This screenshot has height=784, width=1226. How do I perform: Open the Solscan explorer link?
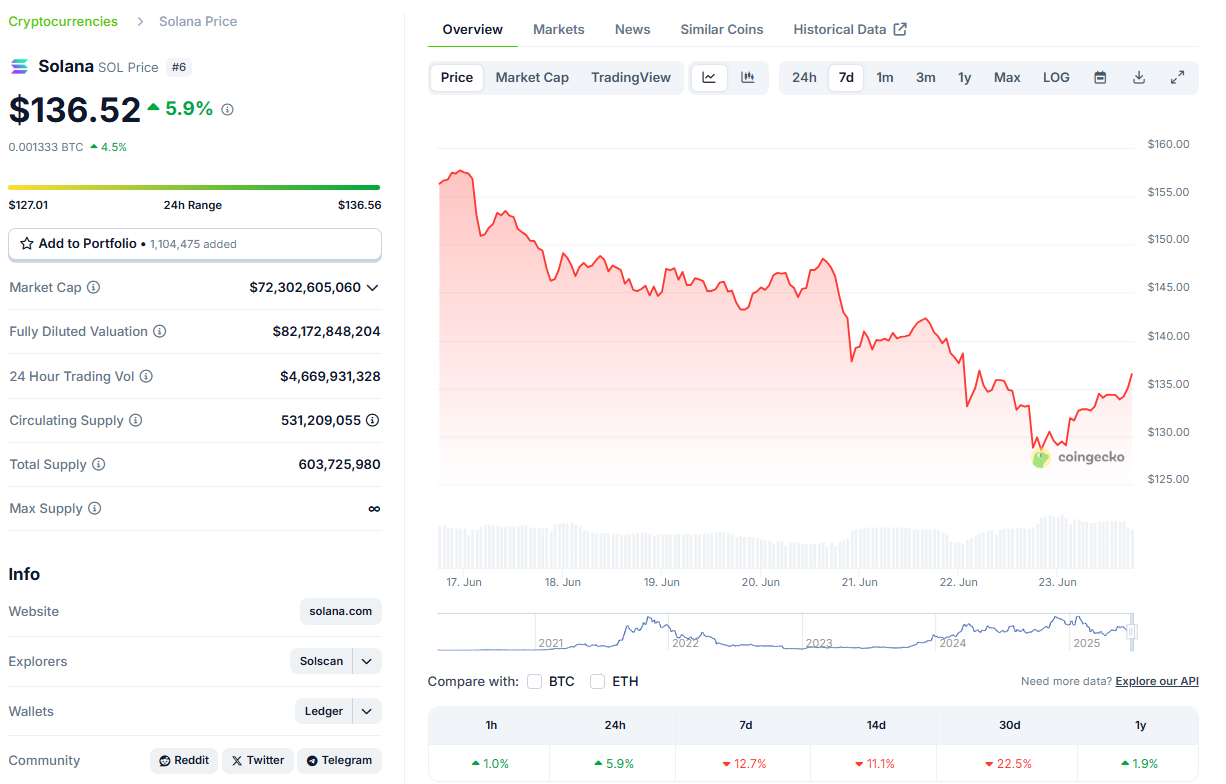(x=322, y=662)
